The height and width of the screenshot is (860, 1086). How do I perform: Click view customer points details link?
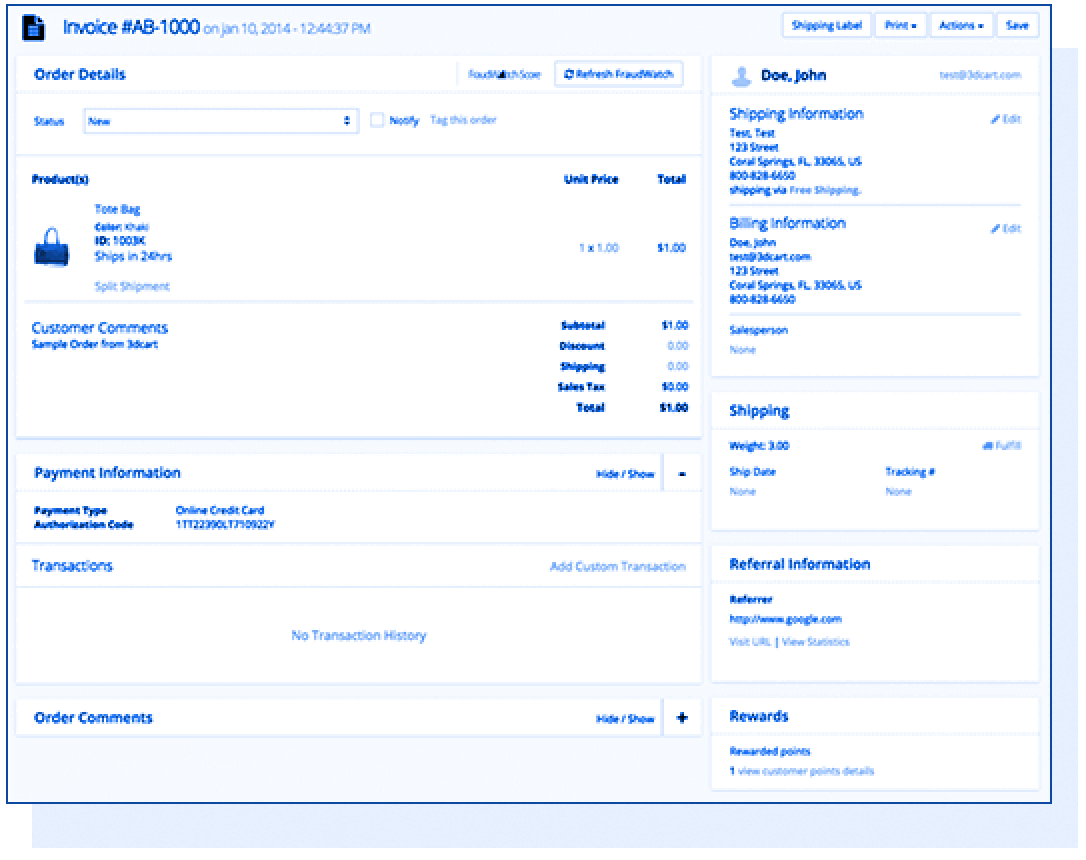[x=806, y=771]
